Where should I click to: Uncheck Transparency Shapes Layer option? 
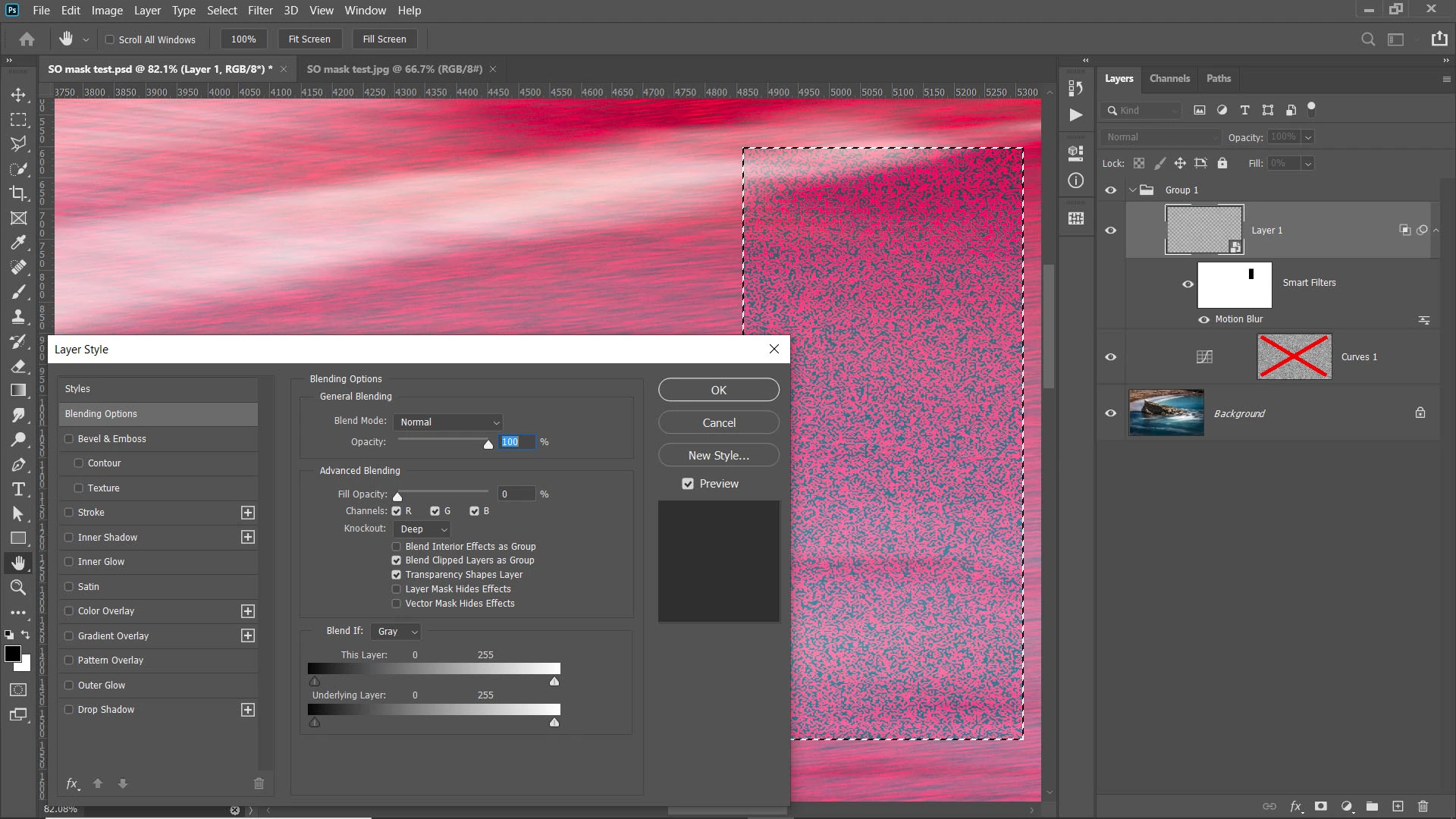pos(396,575)
